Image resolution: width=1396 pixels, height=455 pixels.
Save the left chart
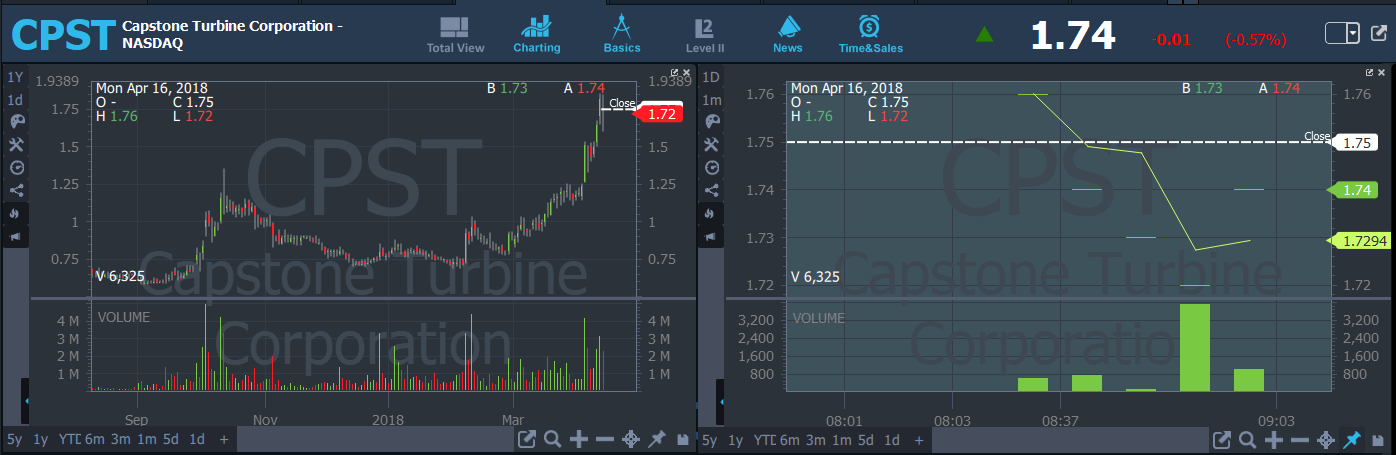point(682,440)
